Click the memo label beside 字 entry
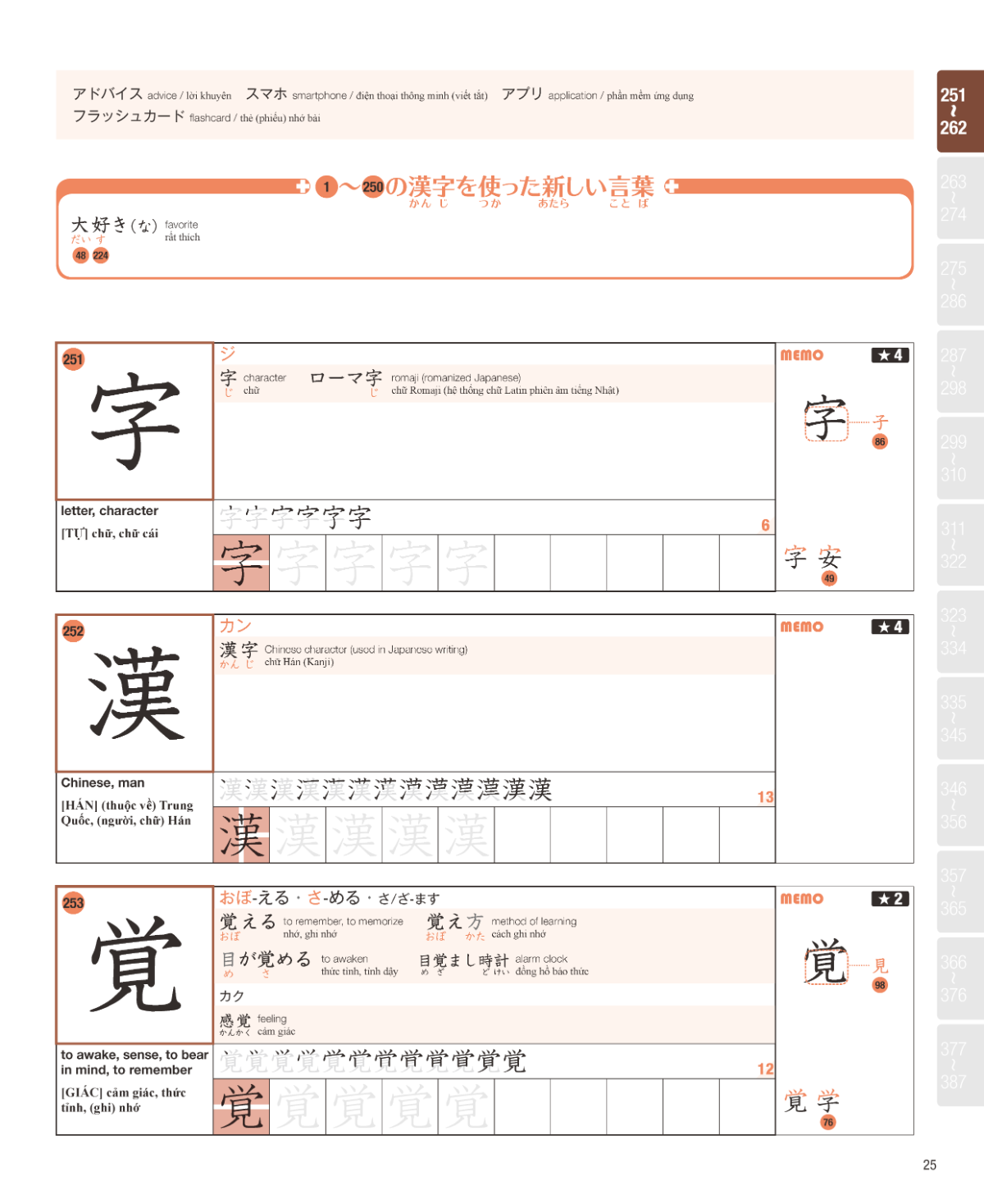 click(802, 355)
